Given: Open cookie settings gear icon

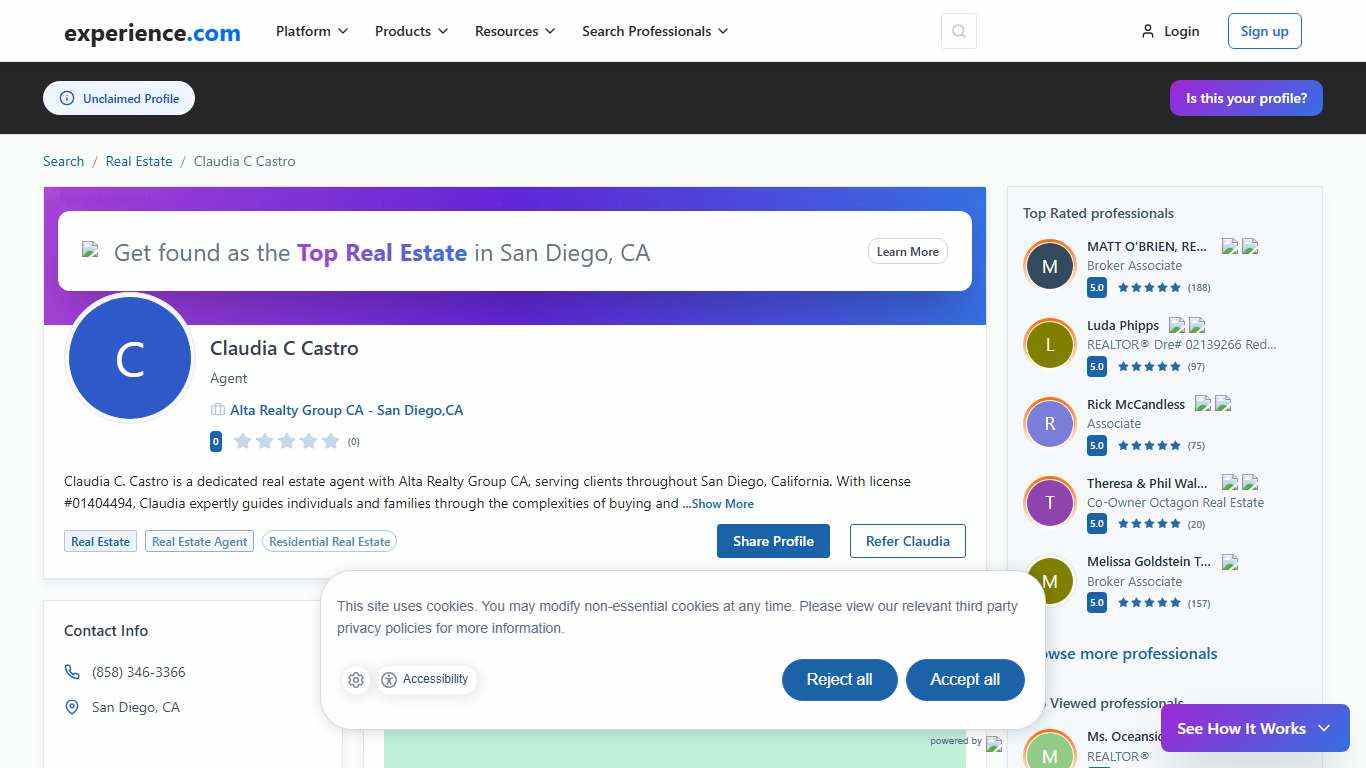Looking at the screenshot, I should pos(356,679).
